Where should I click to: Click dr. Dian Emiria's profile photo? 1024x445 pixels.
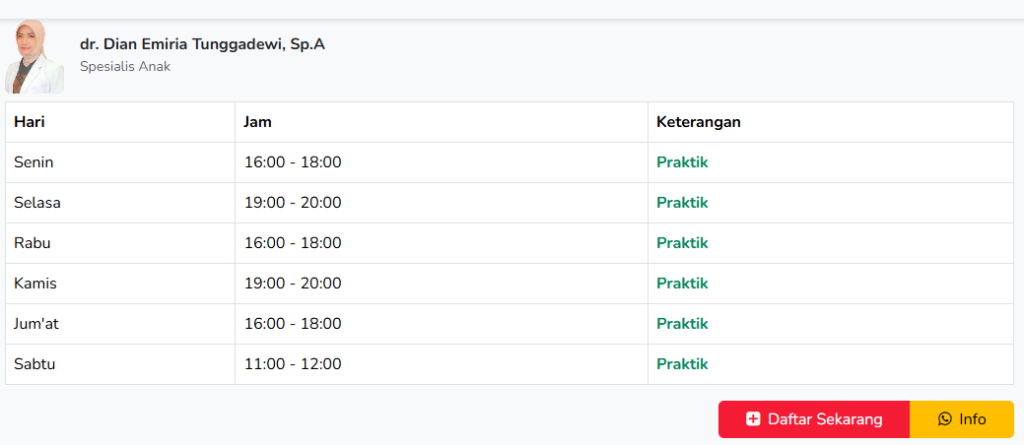34,57
